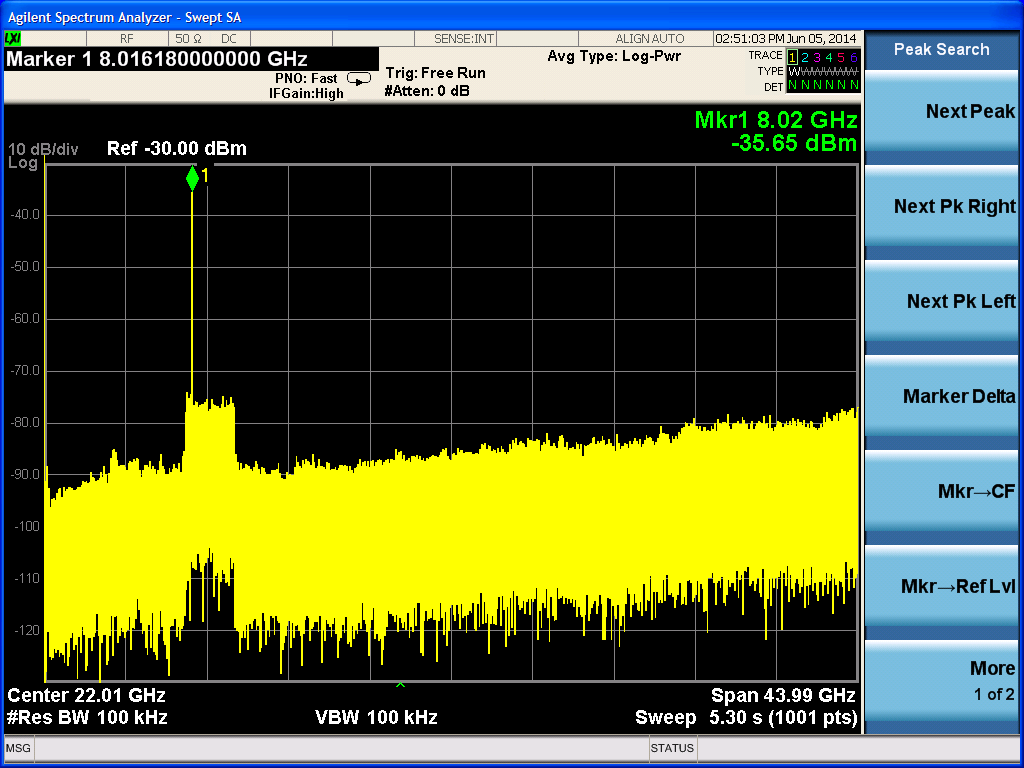Open More softkeys page 1 of 2
1024x768 pixels.
point(942,681)
